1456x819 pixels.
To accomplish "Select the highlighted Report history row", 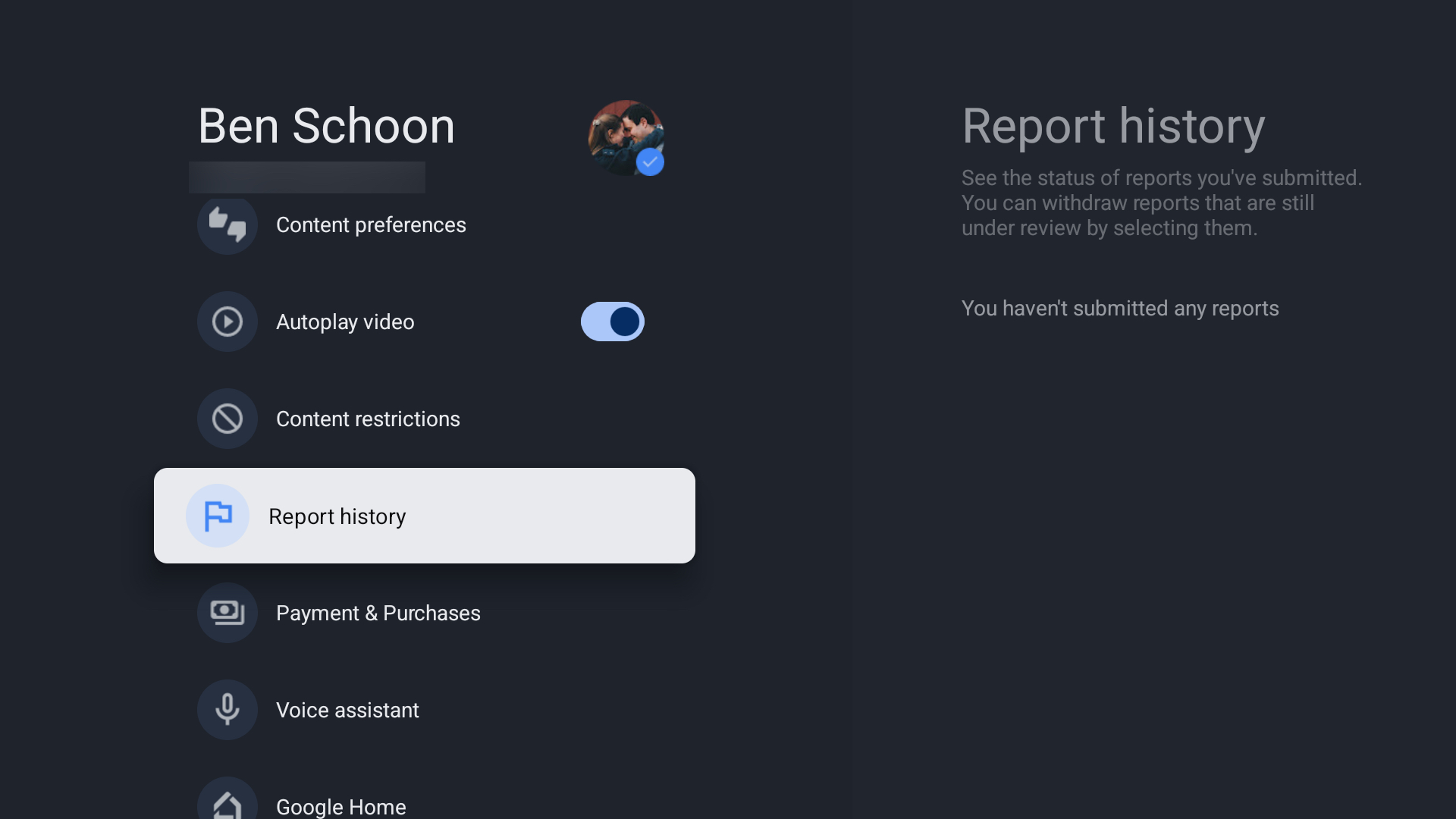I will coord(425,516).
